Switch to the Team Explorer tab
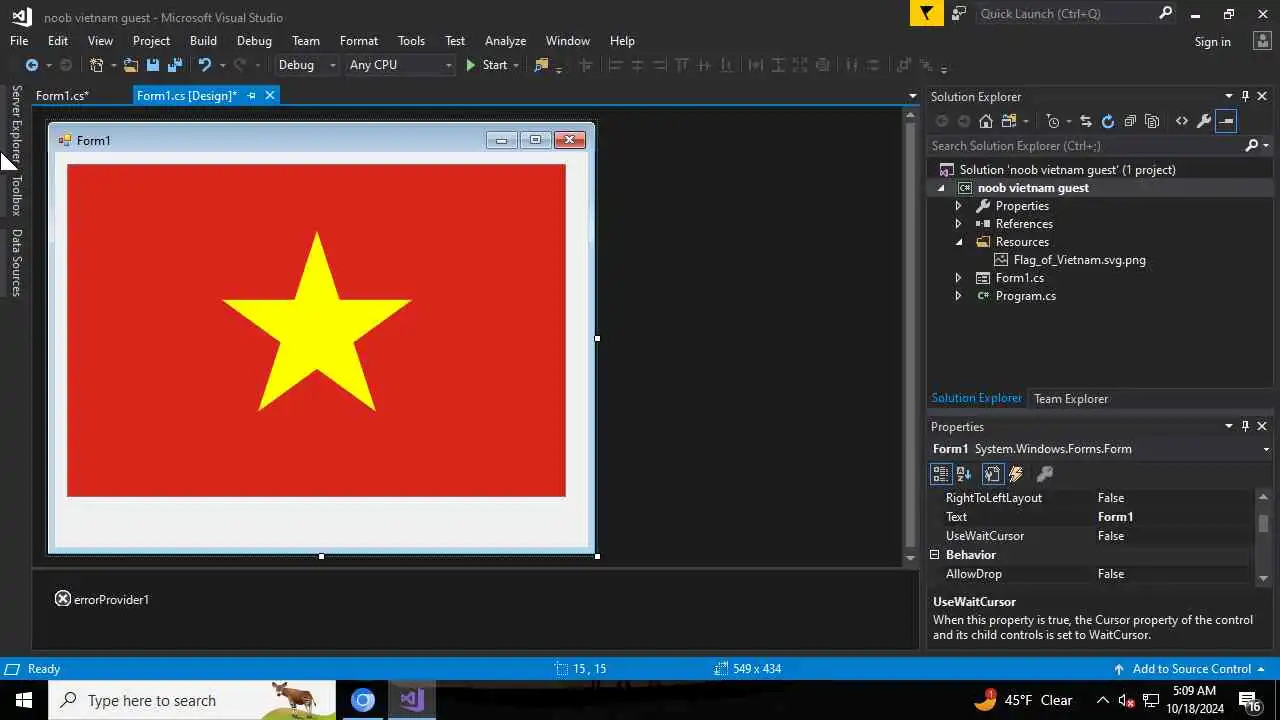Screen dimensions: 1280x720 pos(1071,398)
